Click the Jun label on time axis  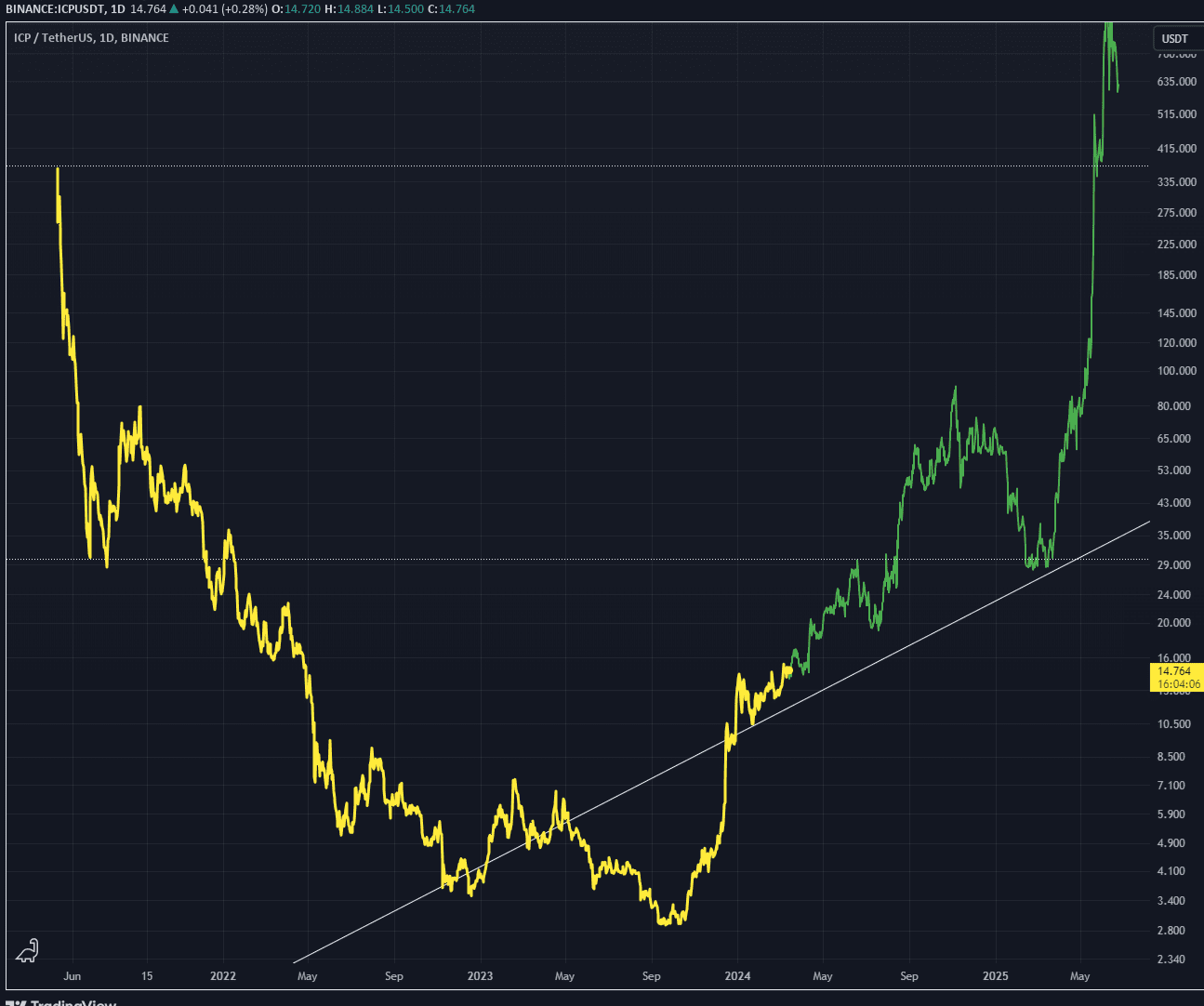click(73, 976)
